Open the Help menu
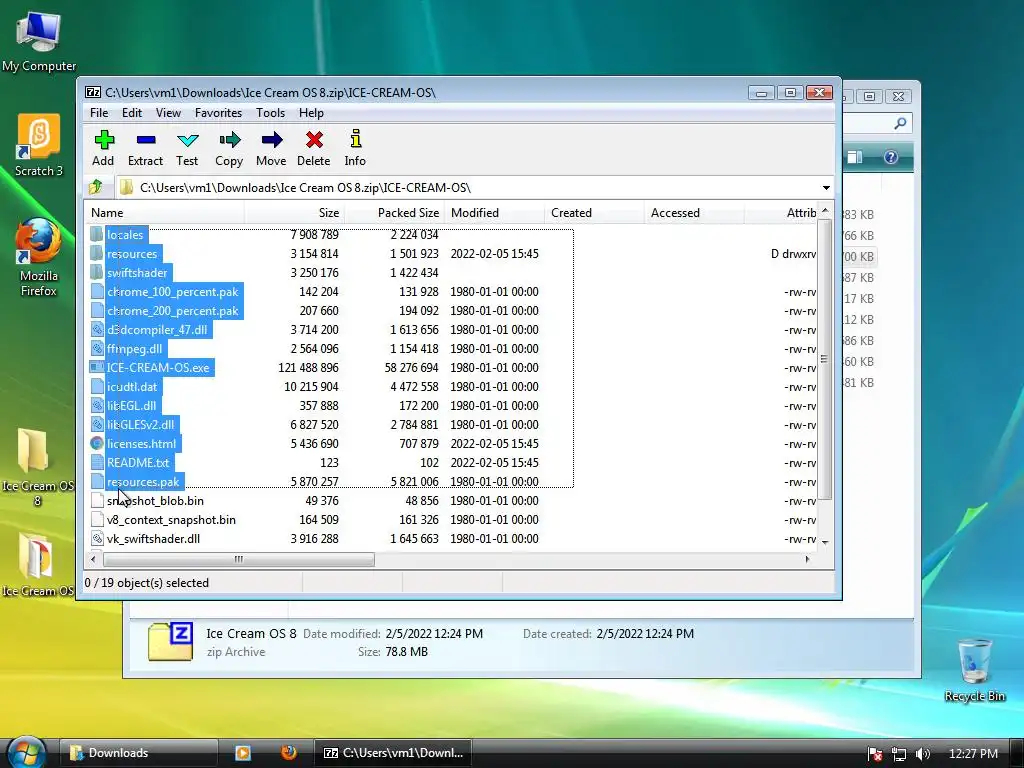This screenshot has height=768, width=1024. point(312,113)
